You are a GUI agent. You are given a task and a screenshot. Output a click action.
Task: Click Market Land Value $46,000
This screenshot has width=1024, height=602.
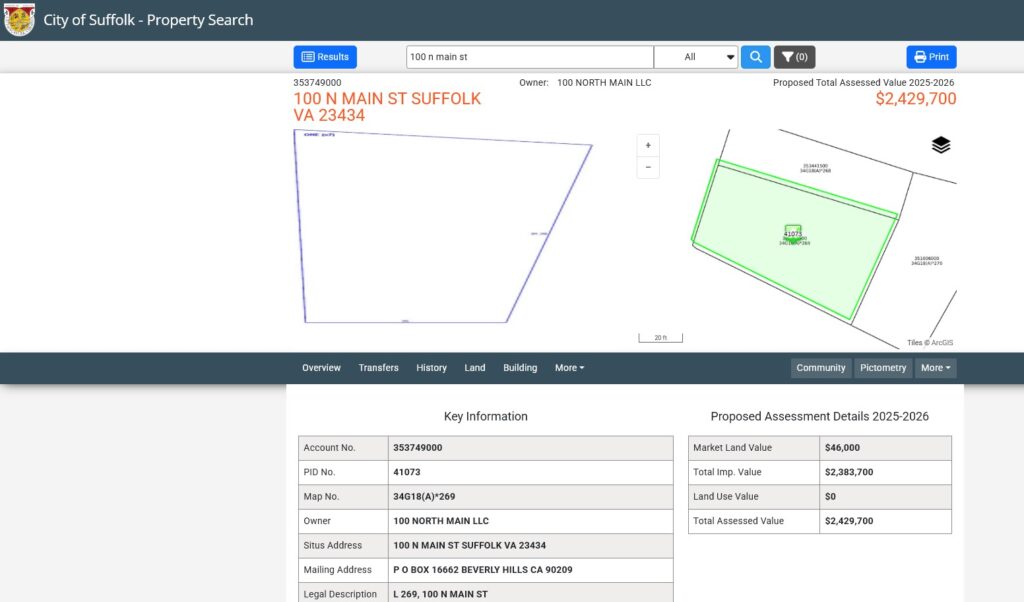tap(842, 447)
